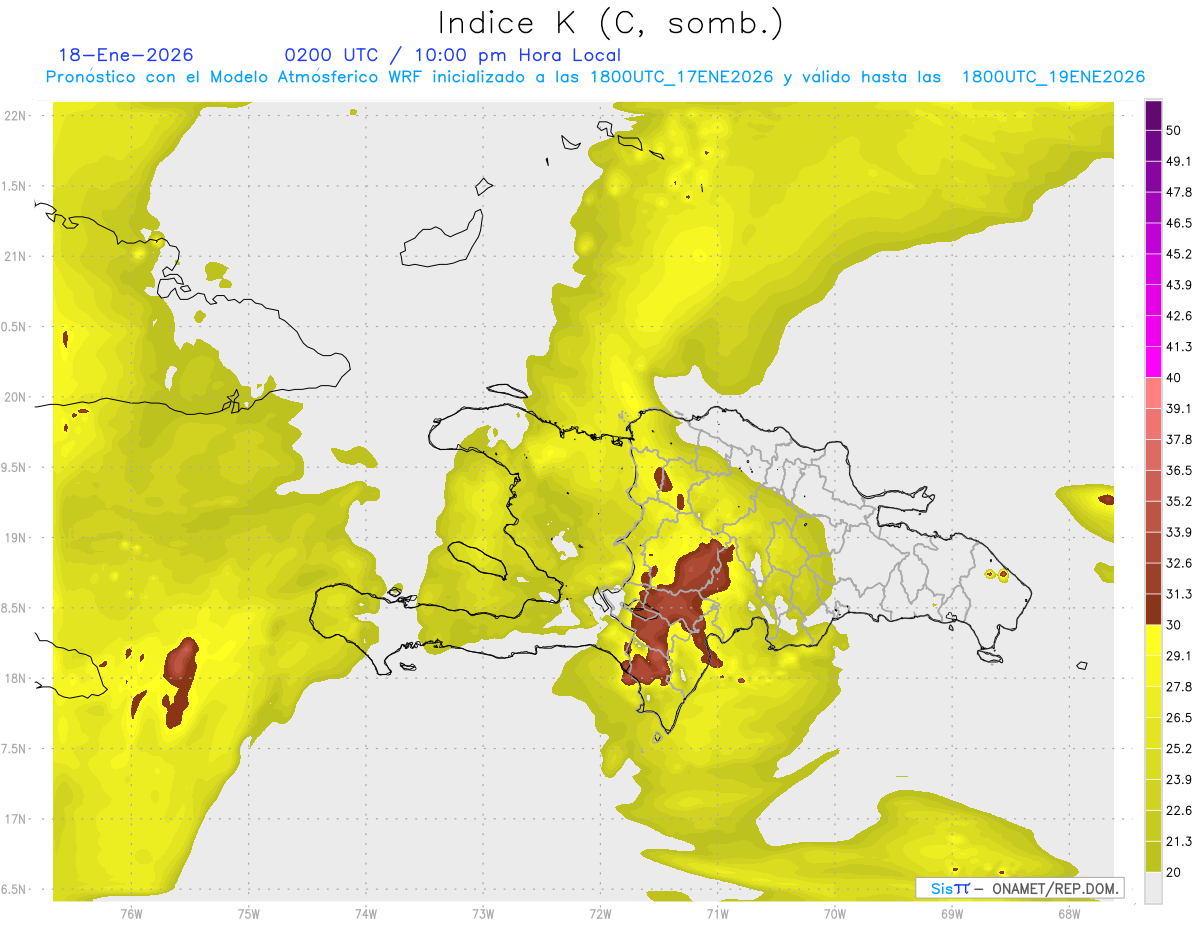Viewport: 1200px width, 927px height.
Task: Click the latitude label '20N'
Action: point(16,397)
